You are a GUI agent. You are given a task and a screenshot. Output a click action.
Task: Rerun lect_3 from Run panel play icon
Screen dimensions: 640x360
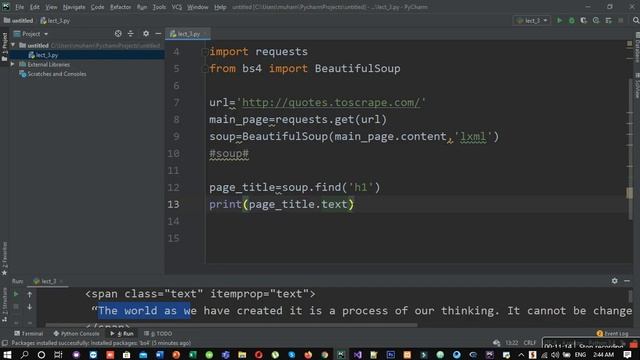[16, 294]
